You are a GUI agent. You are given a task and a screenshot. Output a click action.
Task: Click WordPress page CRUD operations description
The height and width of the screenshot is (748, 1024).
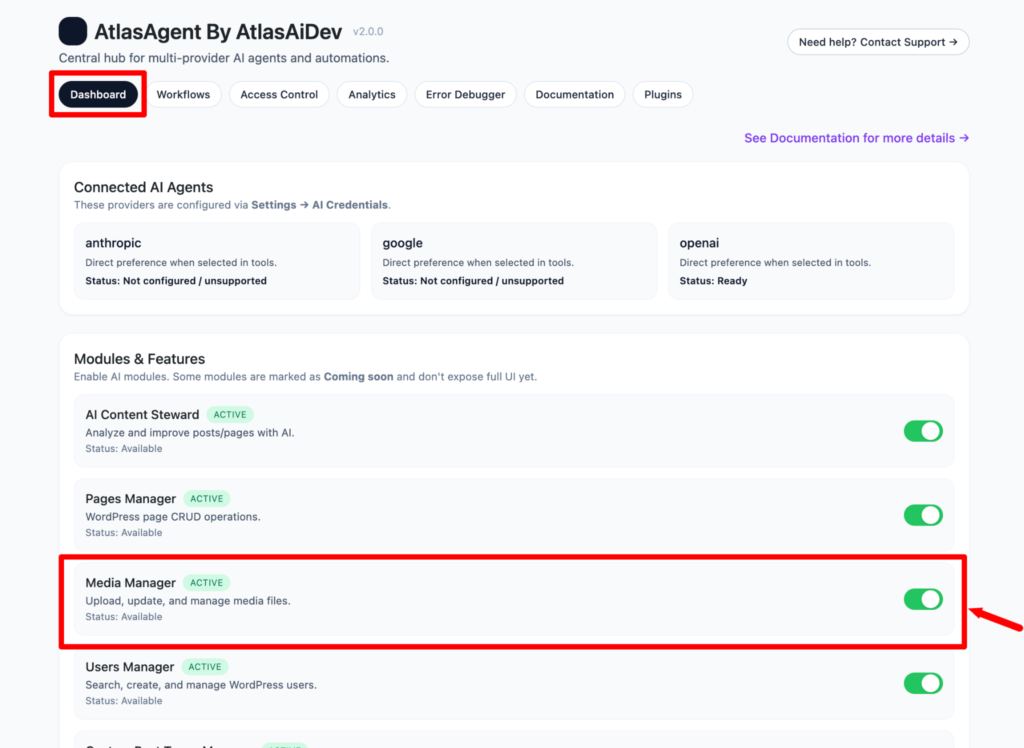click(173, 517)
